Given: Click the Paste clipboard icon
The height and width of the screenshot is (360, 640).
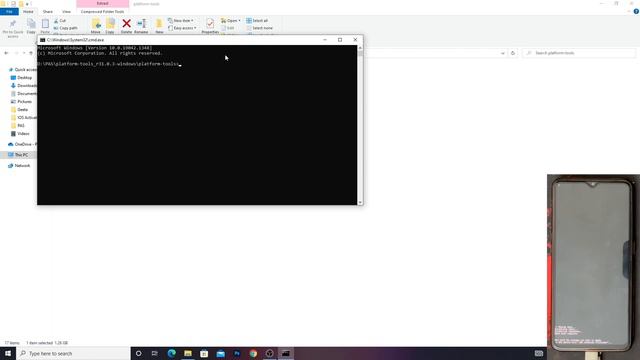Looking at the screenshot, I should 45,24.
